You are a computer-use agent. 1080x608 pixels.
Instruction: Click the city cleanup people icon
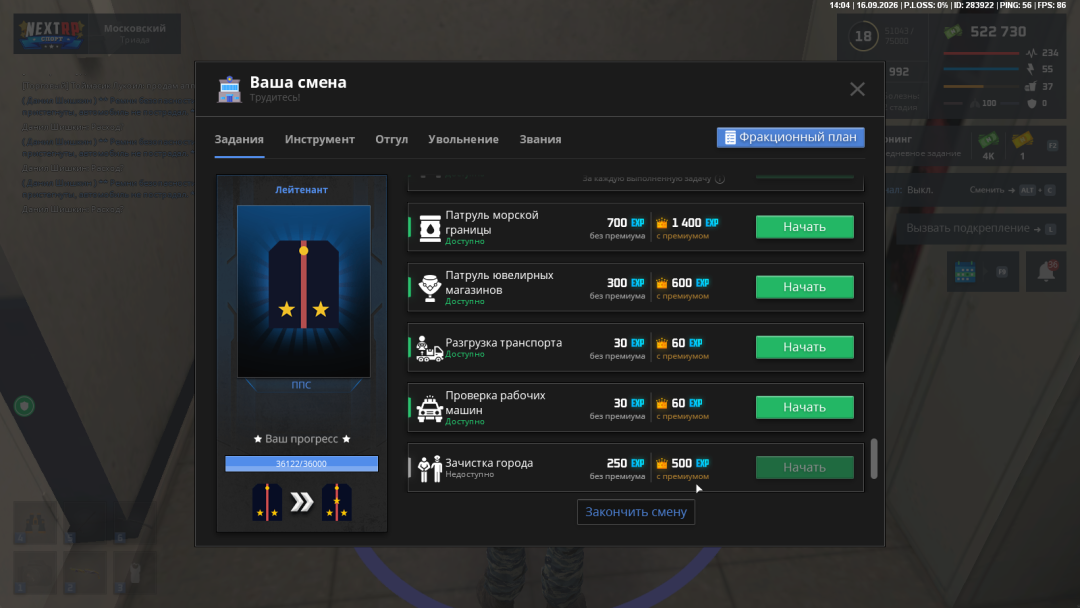(x=430, y=468)
